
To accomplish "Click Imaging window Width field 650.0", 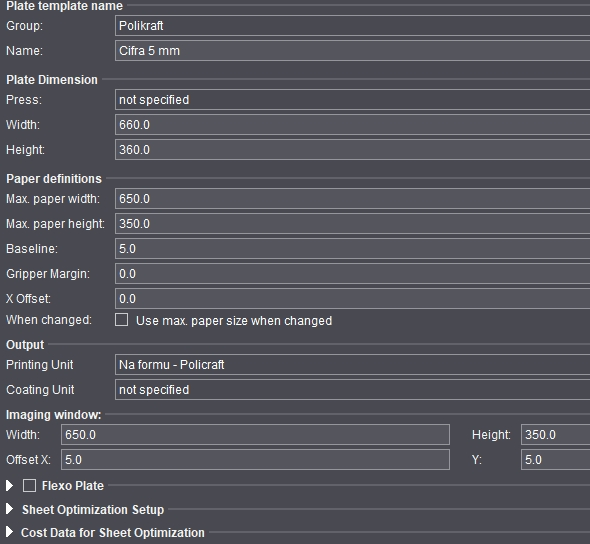I will coord(255,435).
